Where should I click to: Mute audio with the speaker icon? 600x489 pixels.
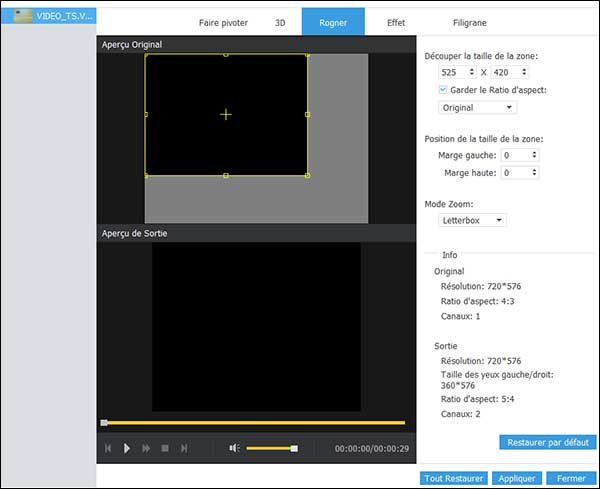pyautogui.click(x=234, y=448)
